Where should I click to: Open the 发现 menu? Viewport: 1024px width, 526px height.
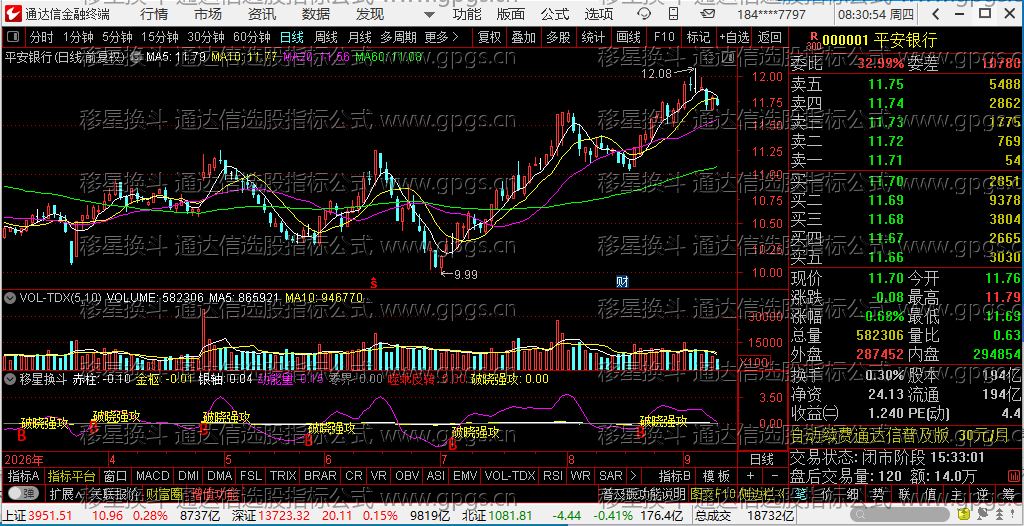coord(370,14)
